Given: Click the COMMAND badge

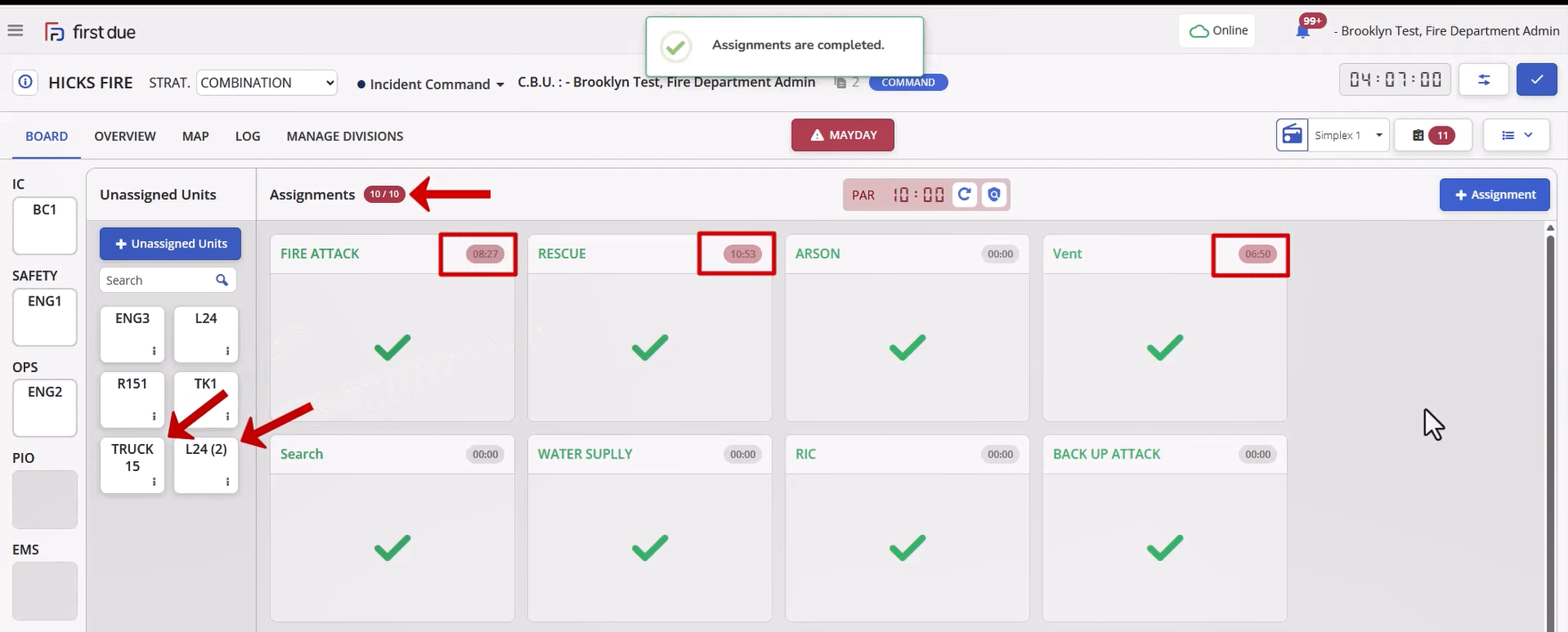Looking at the screenshot, I should click(908, 82).
